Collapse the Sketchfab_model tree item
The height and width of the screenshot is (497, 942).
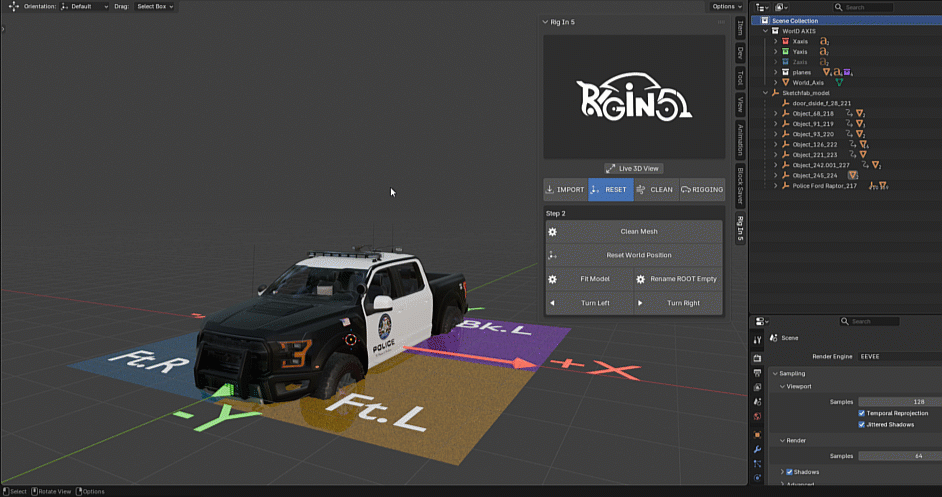click(765, 93)
